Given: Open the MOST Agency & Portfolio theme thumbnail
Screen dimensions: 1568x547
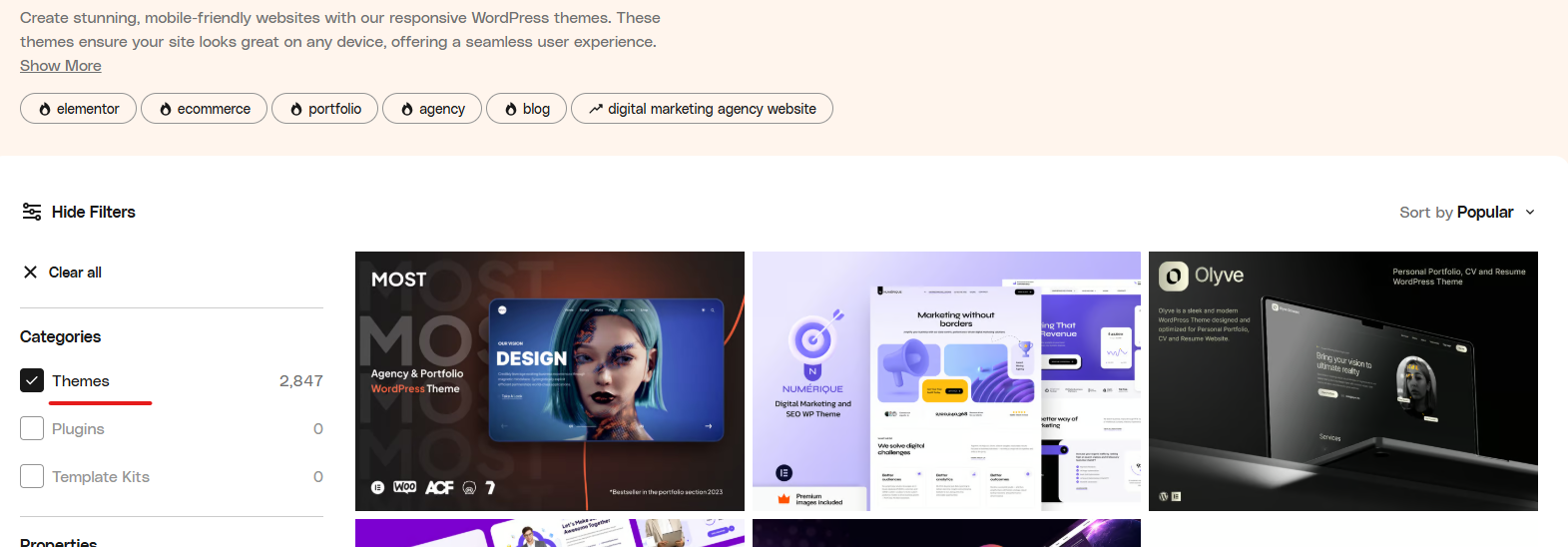Looking at the screenshot, I should [x=549, y=380].
